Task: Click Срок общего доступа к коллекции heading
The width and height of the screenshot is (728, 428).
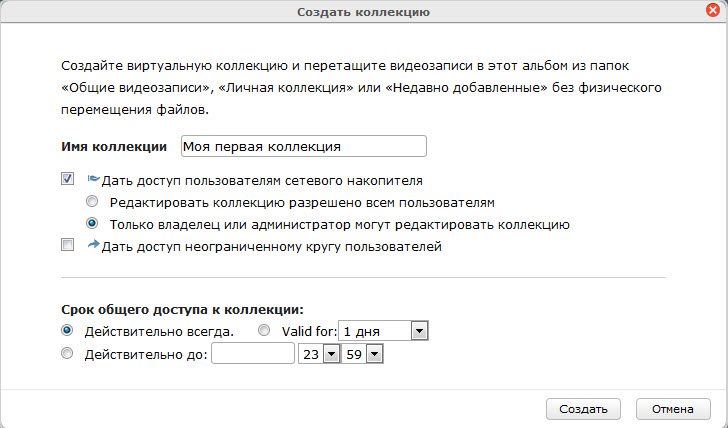Action: pos(182,310)
